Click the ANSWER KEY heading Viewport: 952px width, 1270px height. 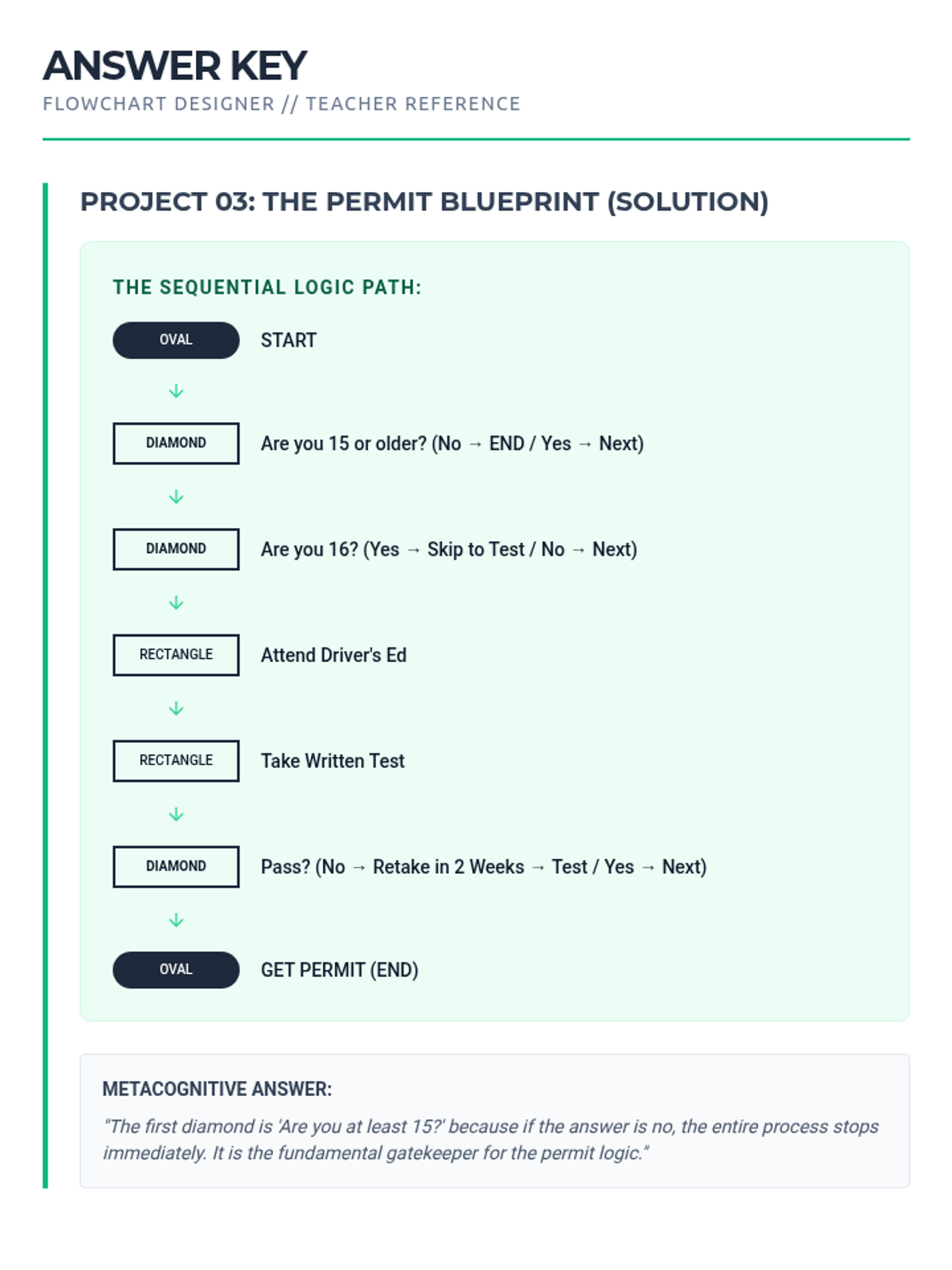pos(175,65)
